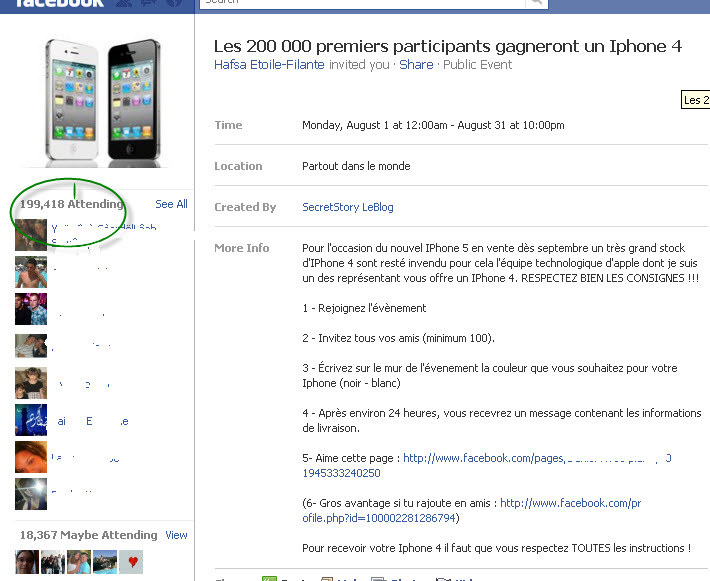Click the '18,367 Maybe Attending' count

88,535
